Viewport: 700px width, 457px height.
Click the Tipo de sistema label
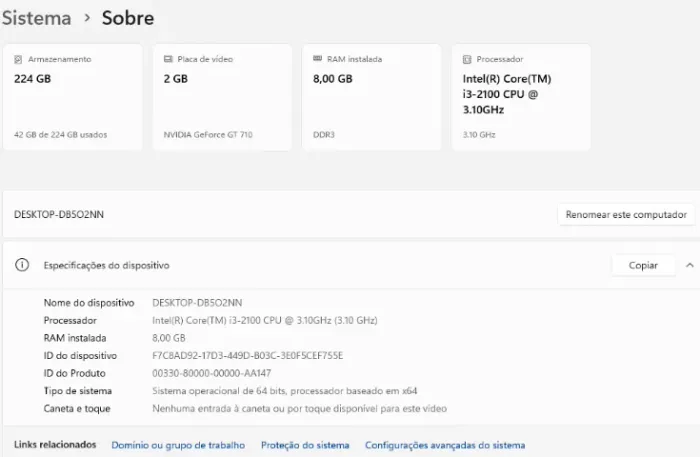click(78, 391)
